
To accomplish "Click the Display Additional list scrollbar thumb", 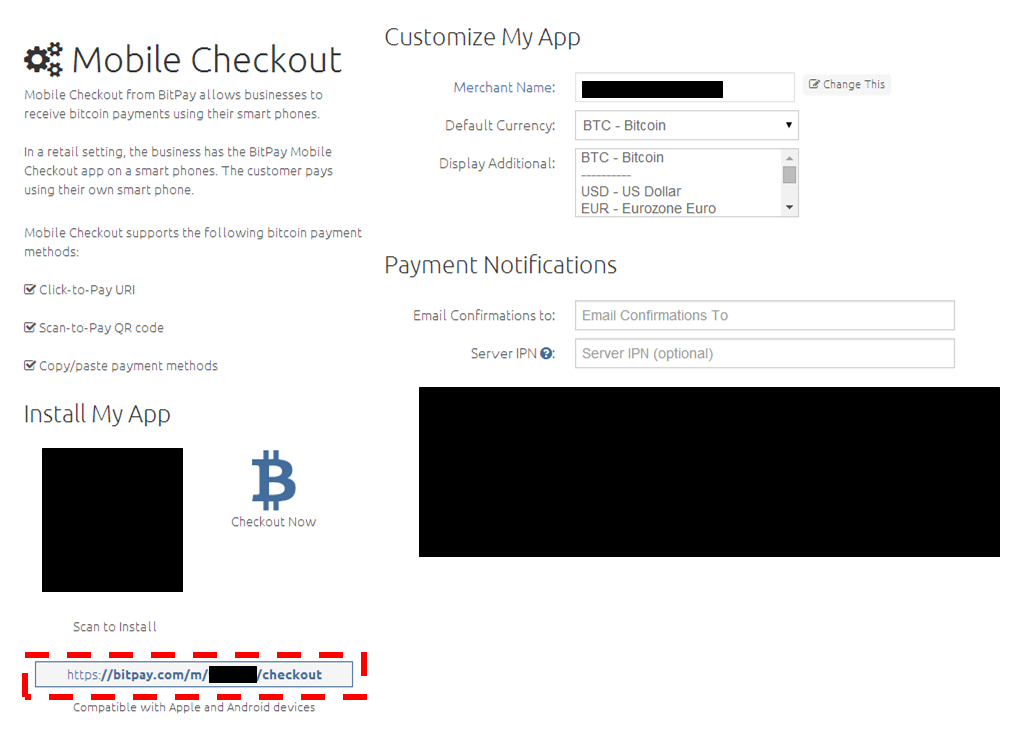I will coord(790,175).
